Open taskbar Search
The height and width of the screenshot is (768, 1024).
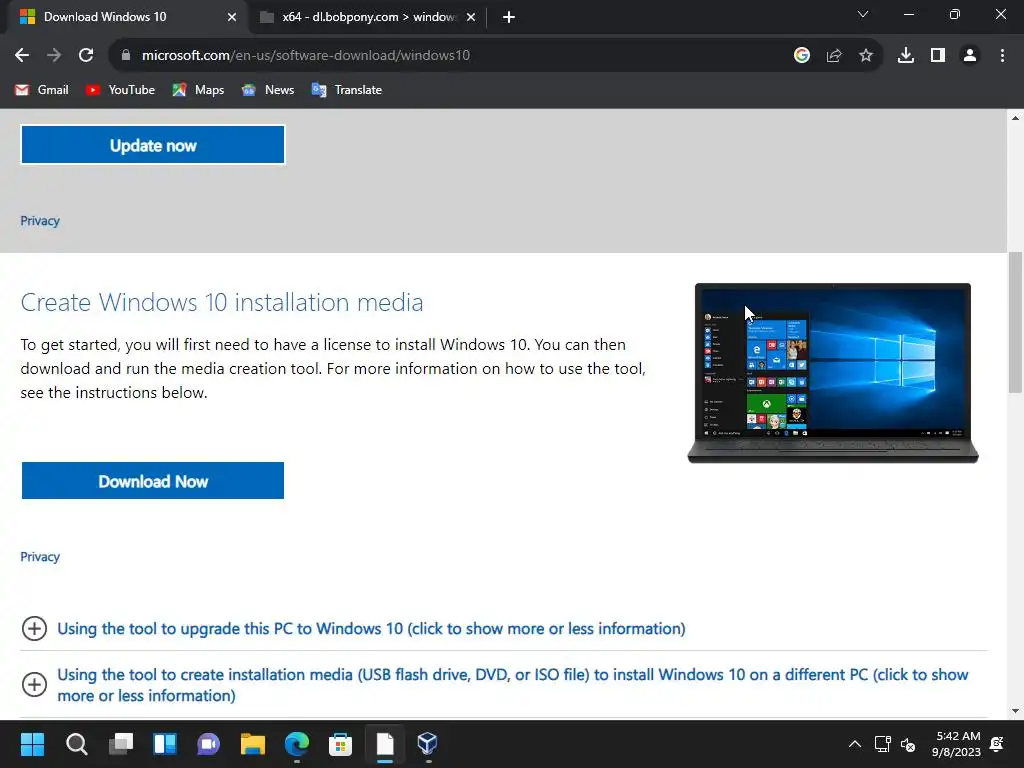pyautogui.click(x=76, y=744)
